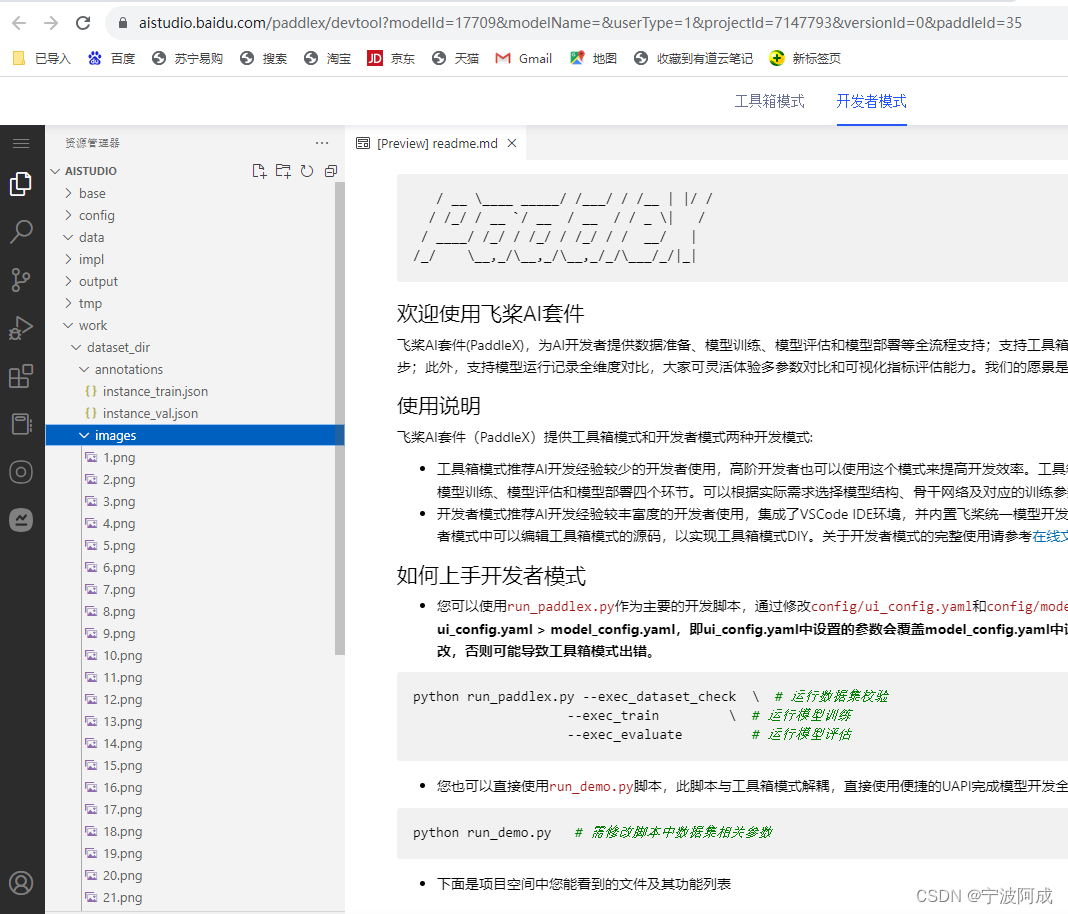Open the Run and Debug view
Image resolution: width=1068 pixels, height=914 pixels.
(21, 315)
